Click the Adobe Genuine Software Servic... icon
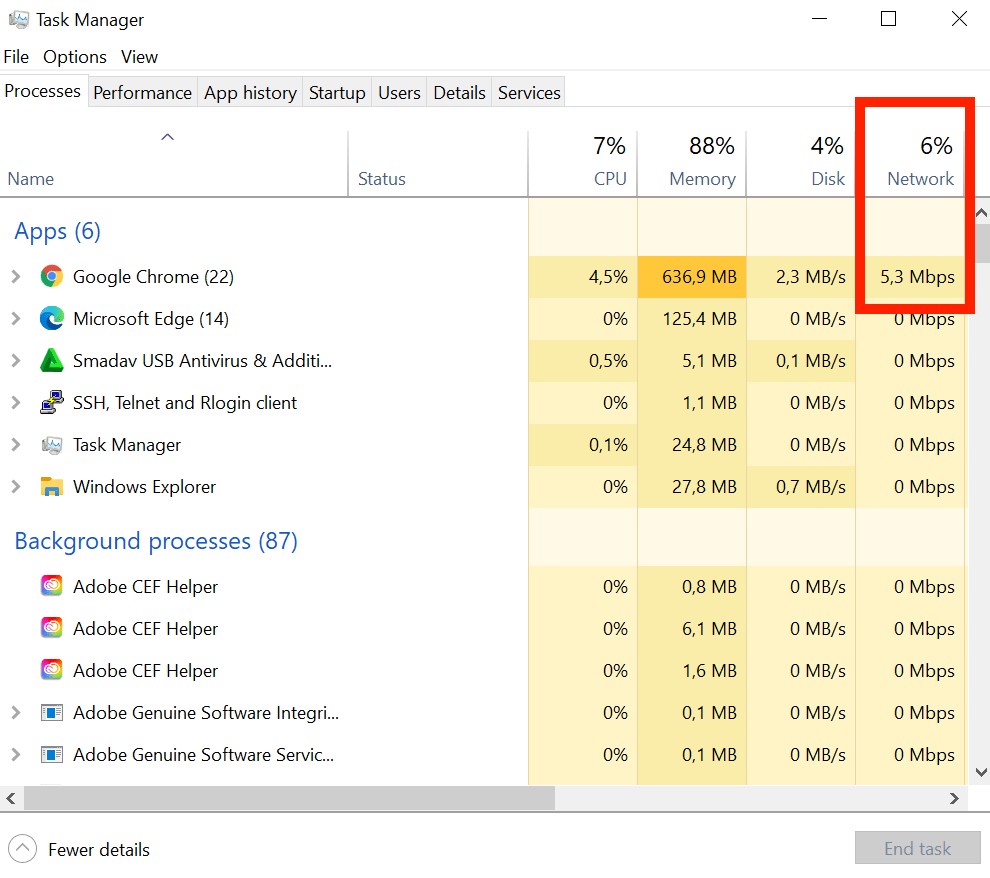Viewport: 990px width, 878px height. click(x=52, y=755)
